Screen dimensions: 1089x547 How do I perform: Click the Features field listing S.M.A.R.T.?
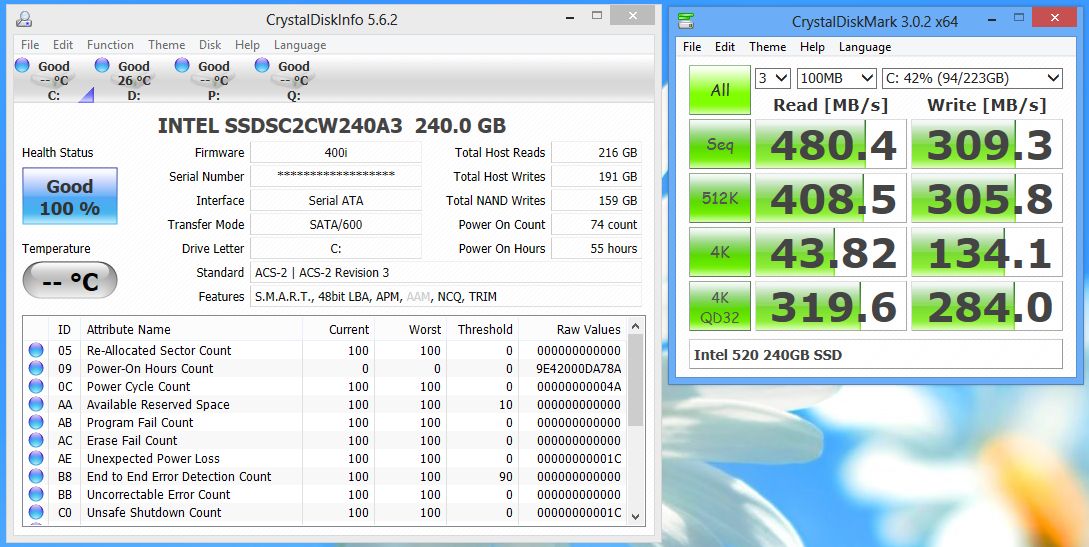click(446, 296)
